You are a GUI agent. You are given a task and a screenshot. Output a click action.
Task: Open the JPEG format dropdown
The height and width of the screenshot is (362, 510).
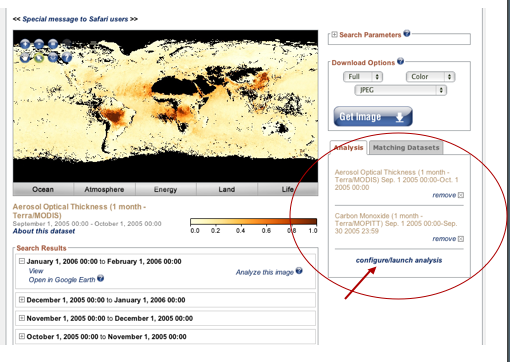click(400, 90)
